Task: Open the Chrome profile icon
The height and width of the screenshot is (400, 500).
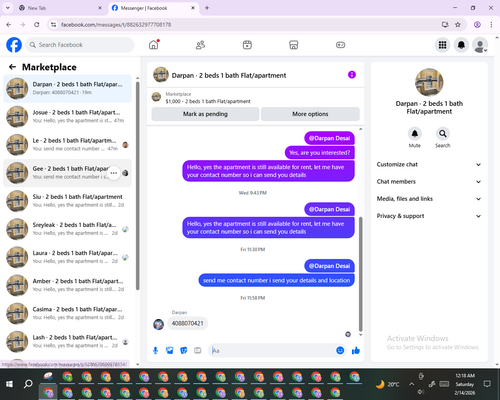Action: 477,24
